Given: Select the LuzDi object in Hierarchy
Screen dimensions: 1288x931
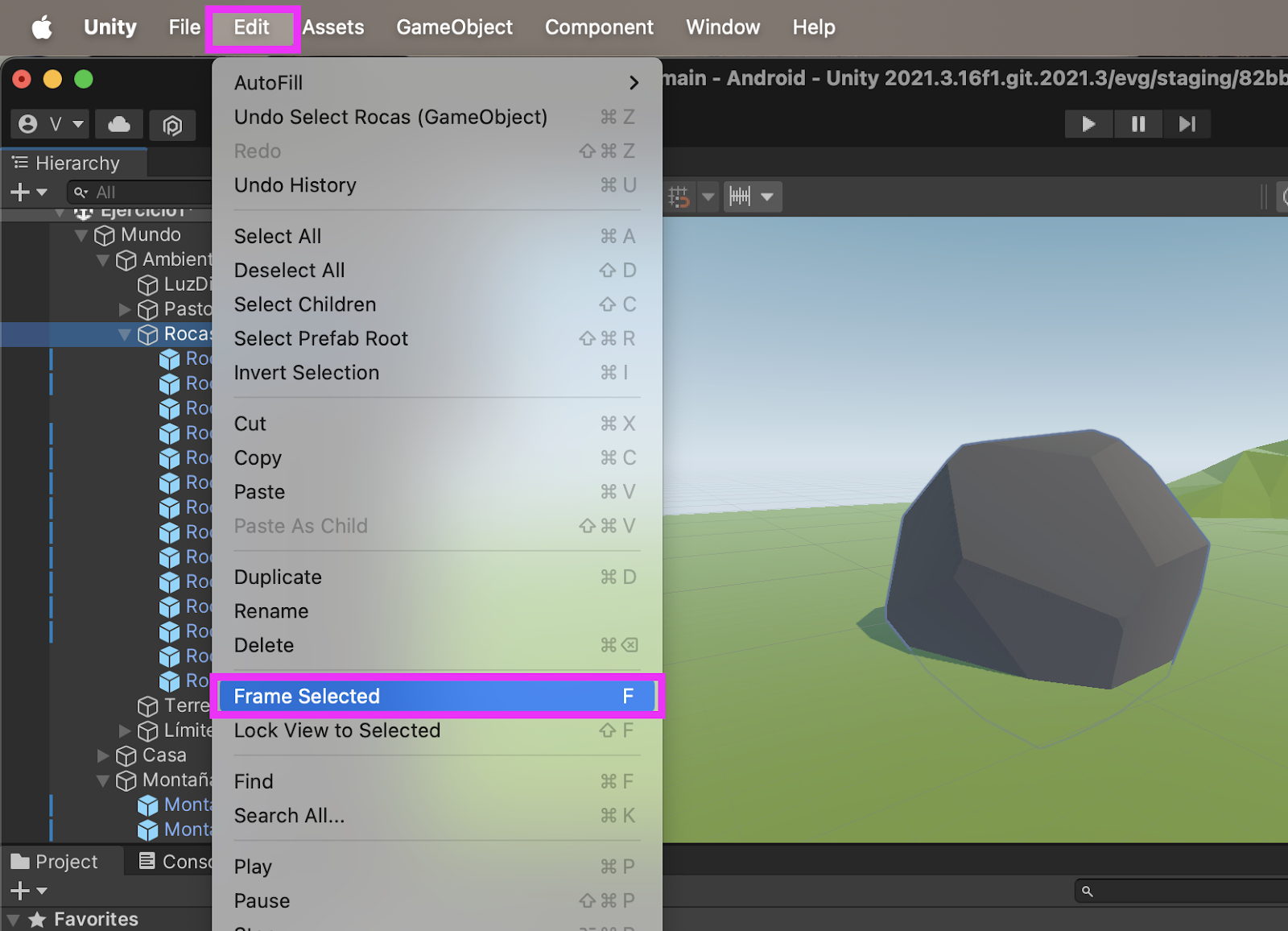Looking at the screenshot, I should coord(188,284).
